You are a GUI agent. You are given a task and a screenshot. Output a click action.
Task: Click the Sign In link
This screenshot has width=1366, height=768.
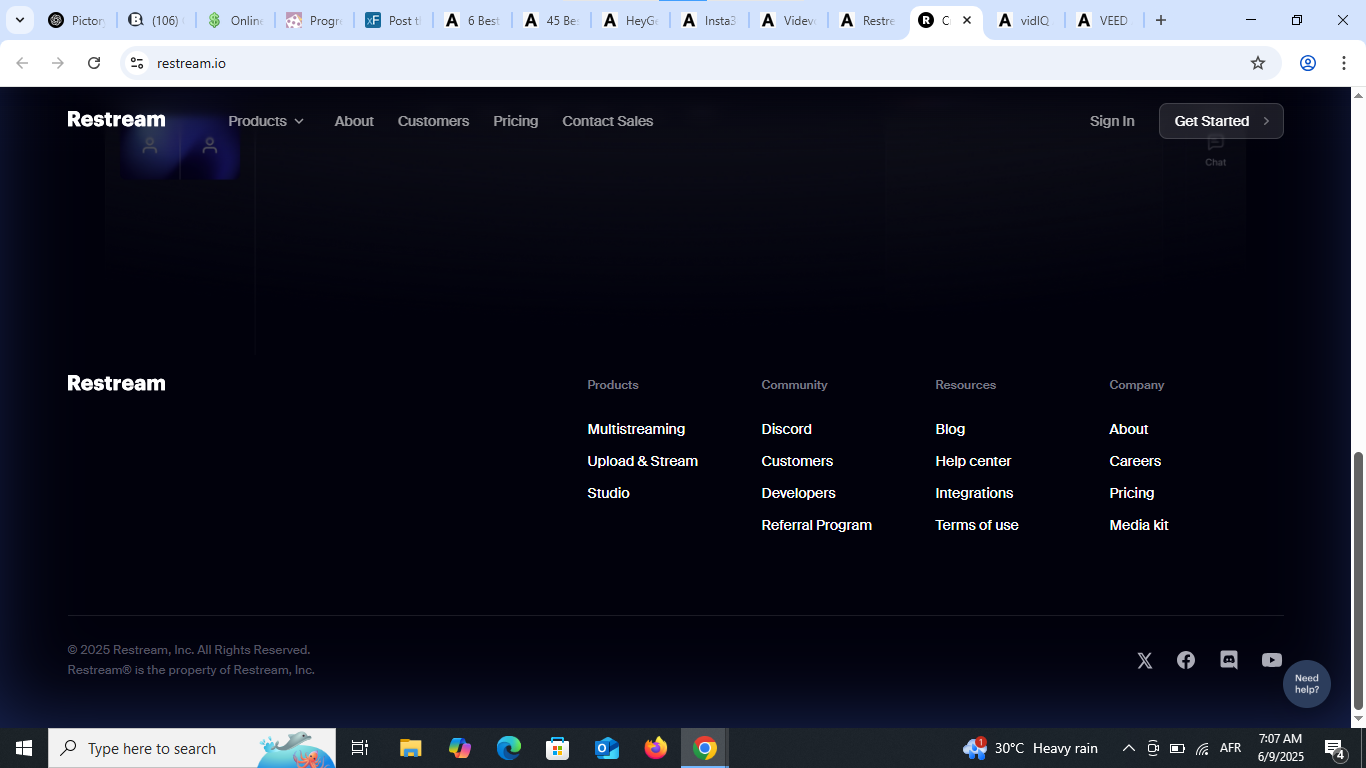click(1112, 121)
